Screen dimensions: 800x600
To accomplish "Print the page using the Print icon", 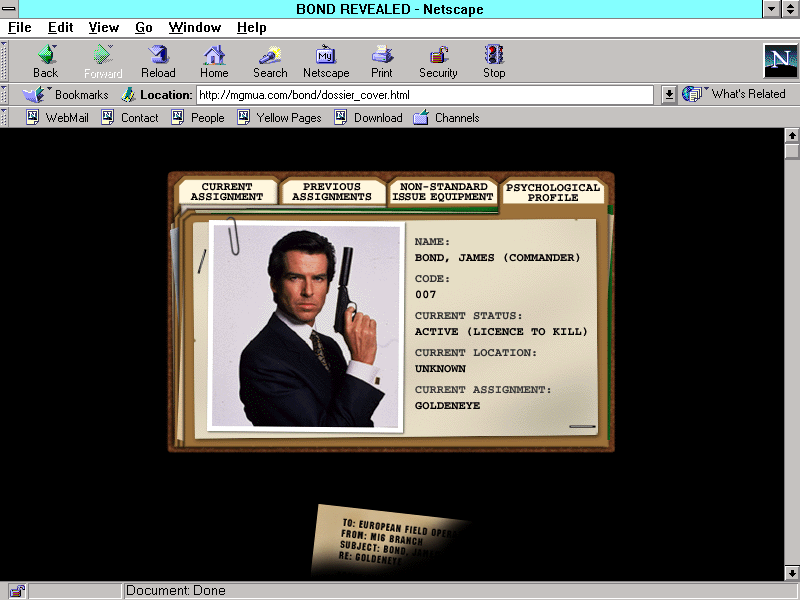I will point(381,55).
